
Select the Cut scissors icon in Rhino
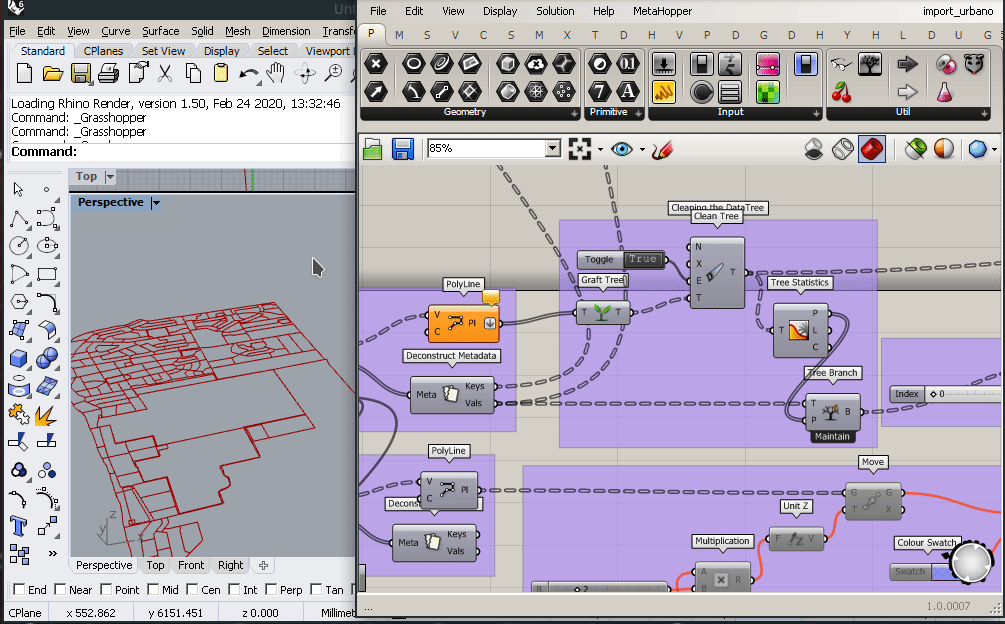(x=165, y=74)
